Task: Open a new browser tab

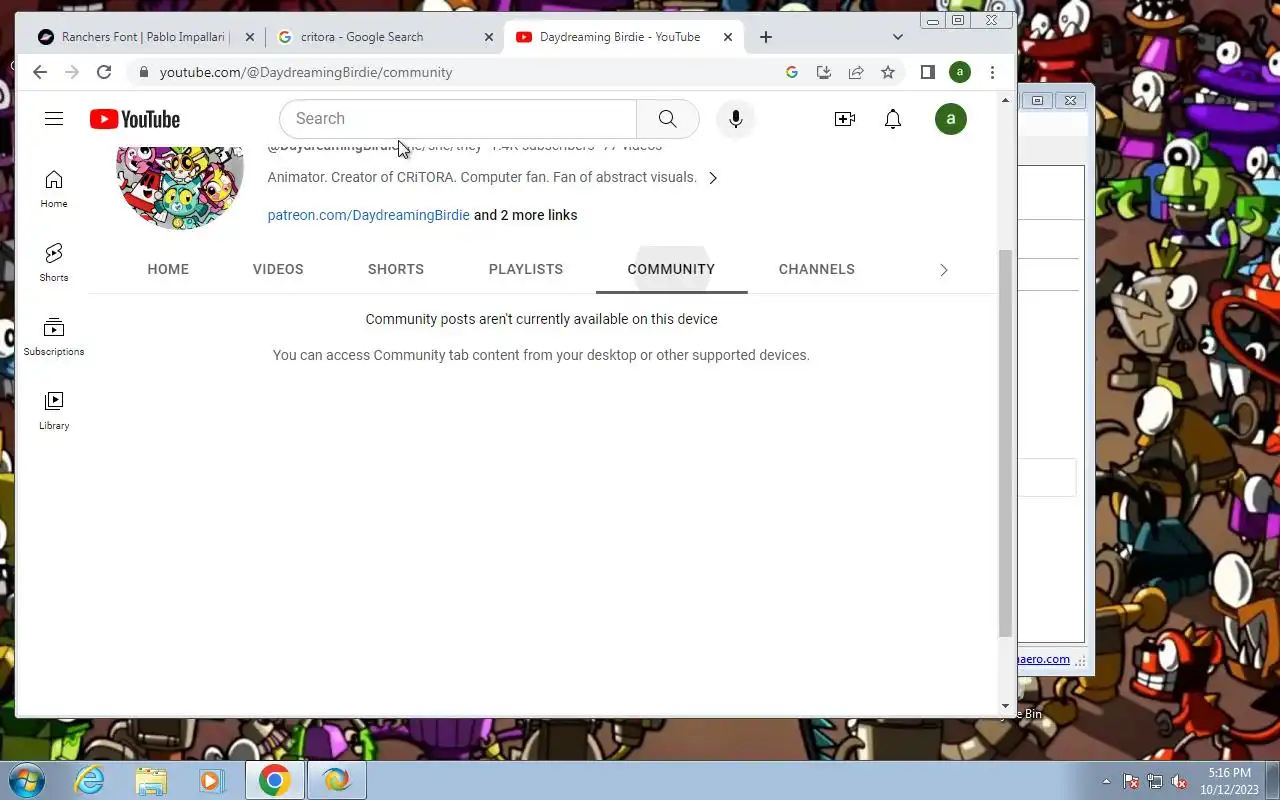Action: 766,37
